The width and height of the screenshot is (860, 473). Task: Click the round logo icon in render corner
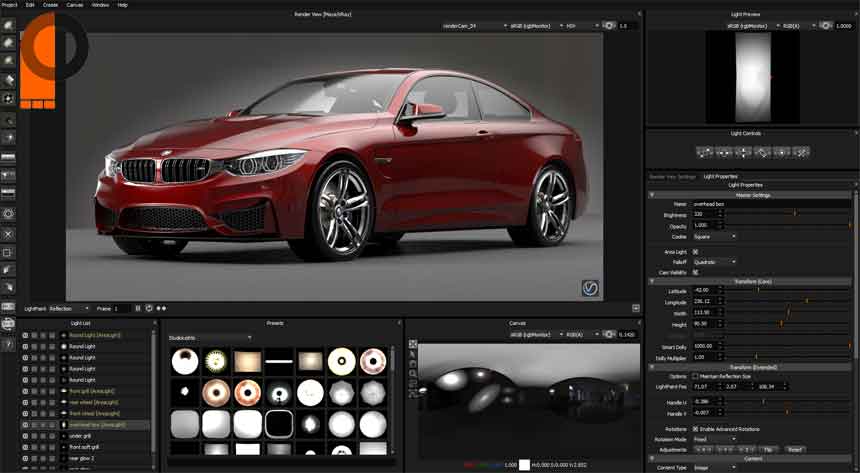coord(590,288)
